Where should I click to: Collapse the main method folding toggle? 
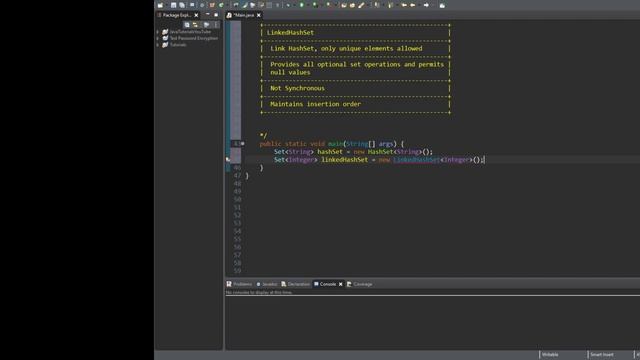(242, 144)
